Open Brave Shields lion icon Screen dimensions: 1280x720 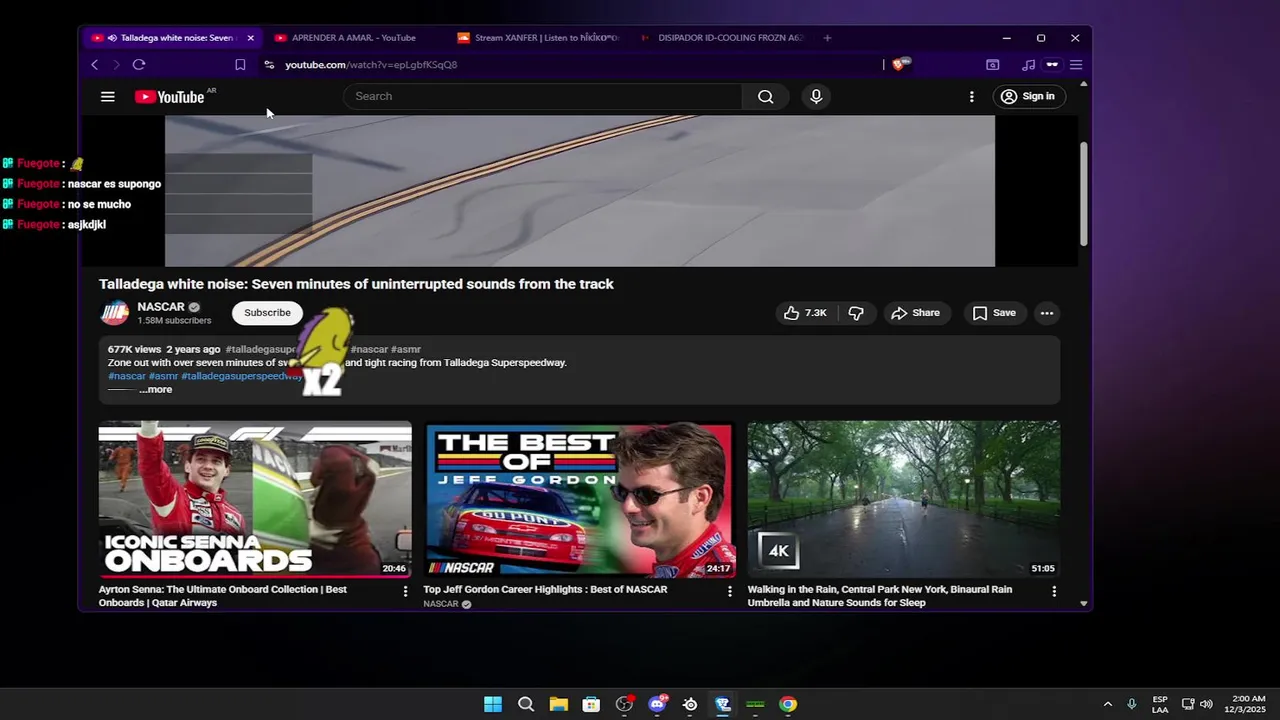coord(900,64)
